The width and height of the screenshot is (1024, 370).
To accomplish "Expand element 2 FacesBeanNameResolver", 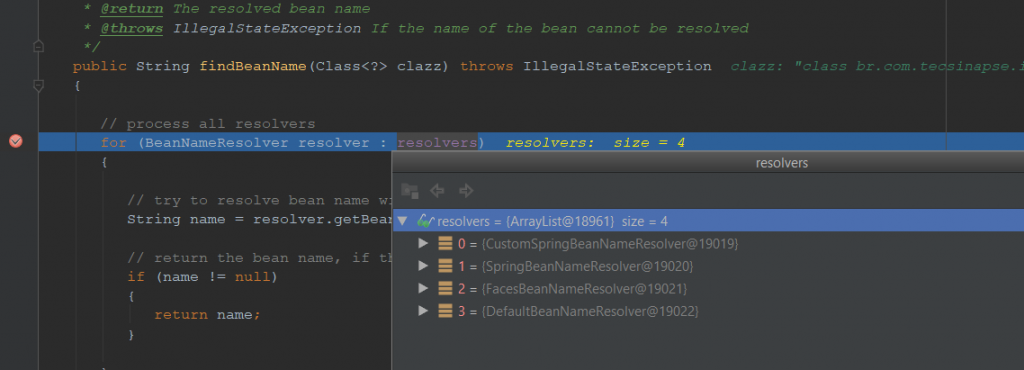I will coord(423,288).
